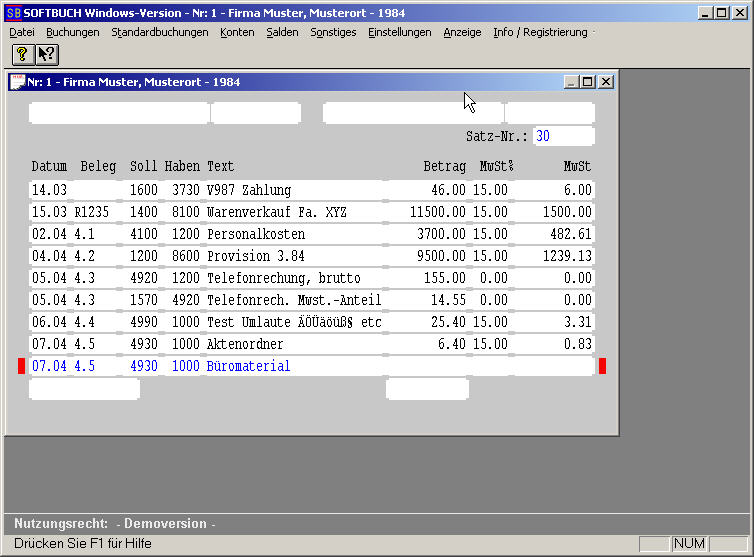Maximize the inner Firma Muster window
This screenshot has height=557, width=754.
[588, 82]
